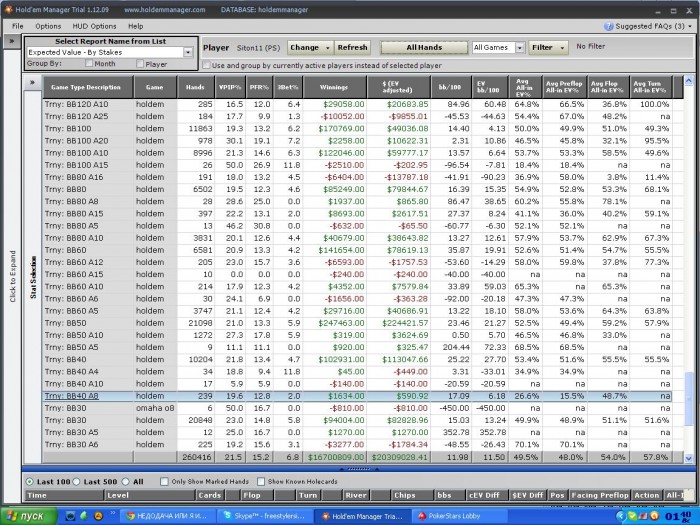
Task: Click the table vertical scrollbar thumb
Action: click(688, 398)
